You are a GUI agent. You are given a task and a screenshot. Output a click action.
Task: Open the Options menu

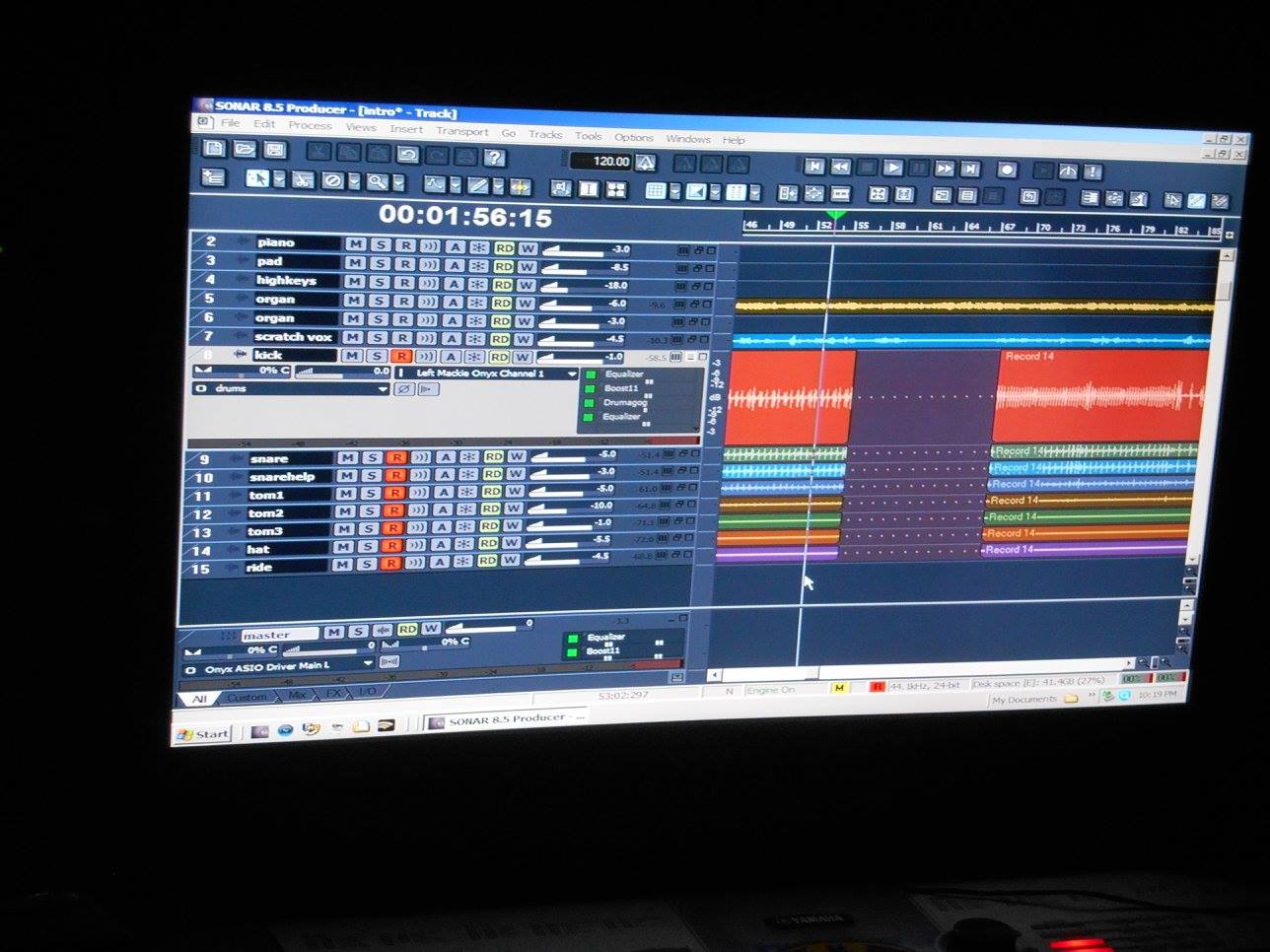click(x=633, y=137)
